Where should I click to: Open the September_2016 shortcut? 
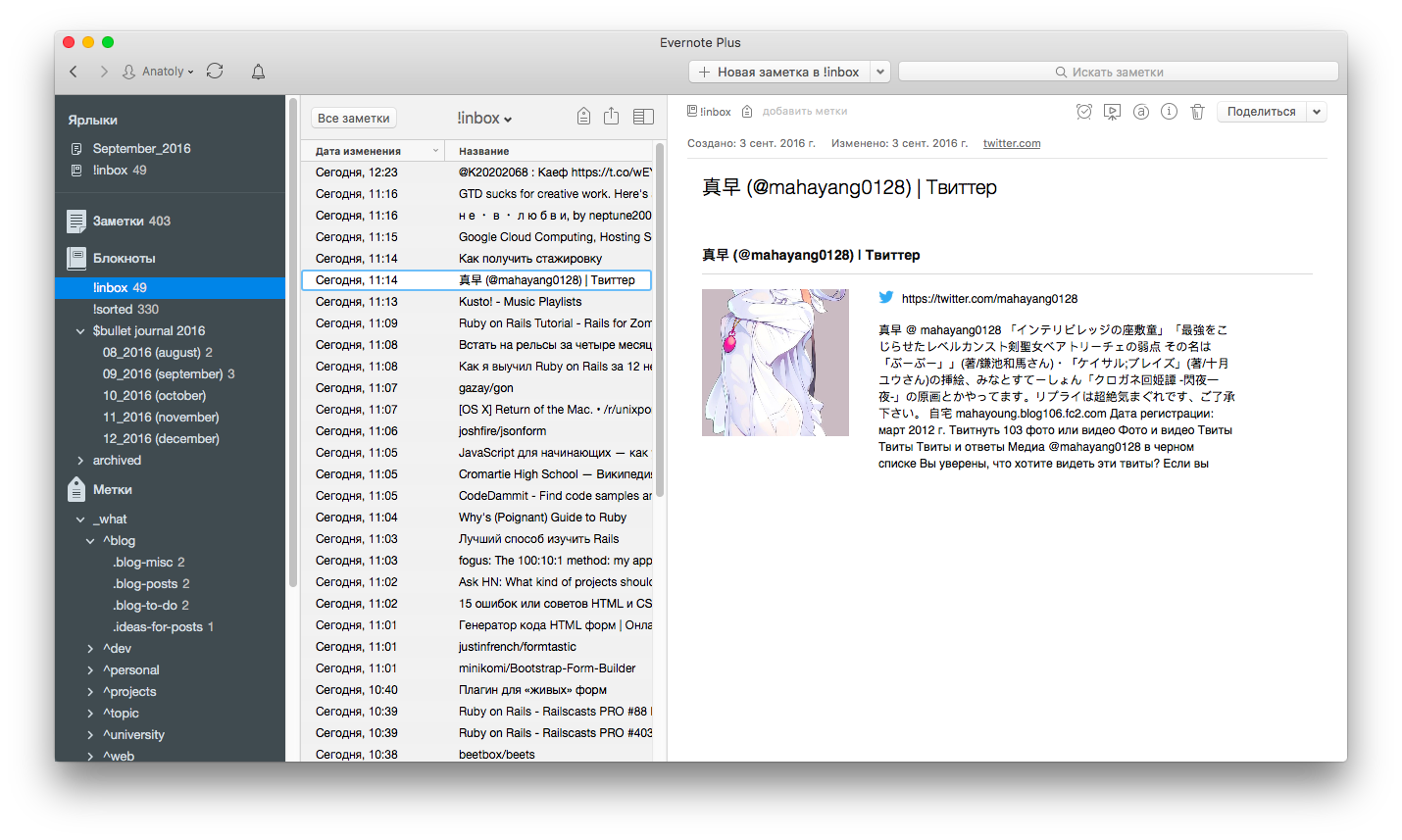pos(141,149)
